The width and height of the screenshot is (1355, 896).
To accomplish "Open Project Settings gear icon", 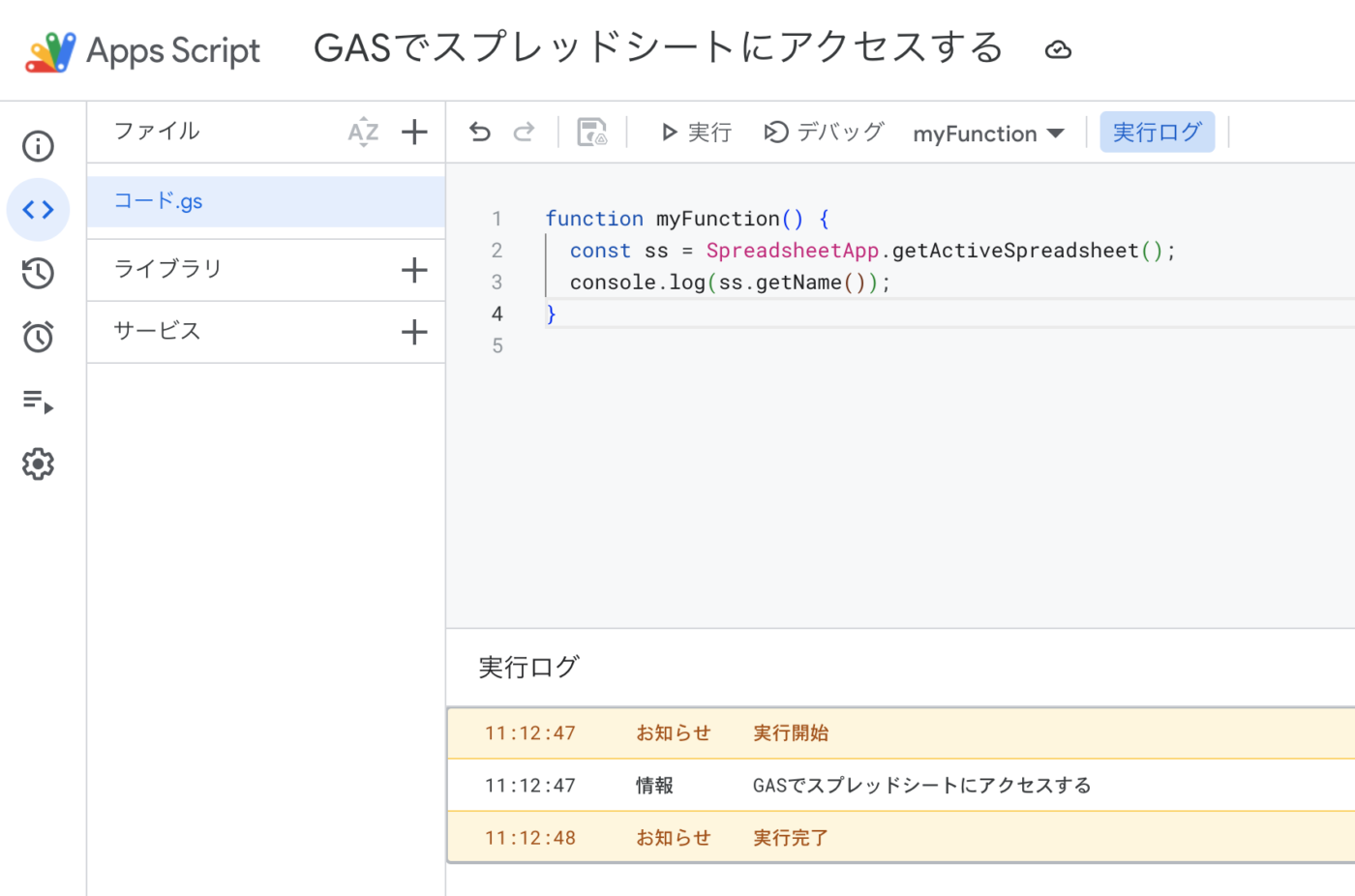I will (38, 464).
